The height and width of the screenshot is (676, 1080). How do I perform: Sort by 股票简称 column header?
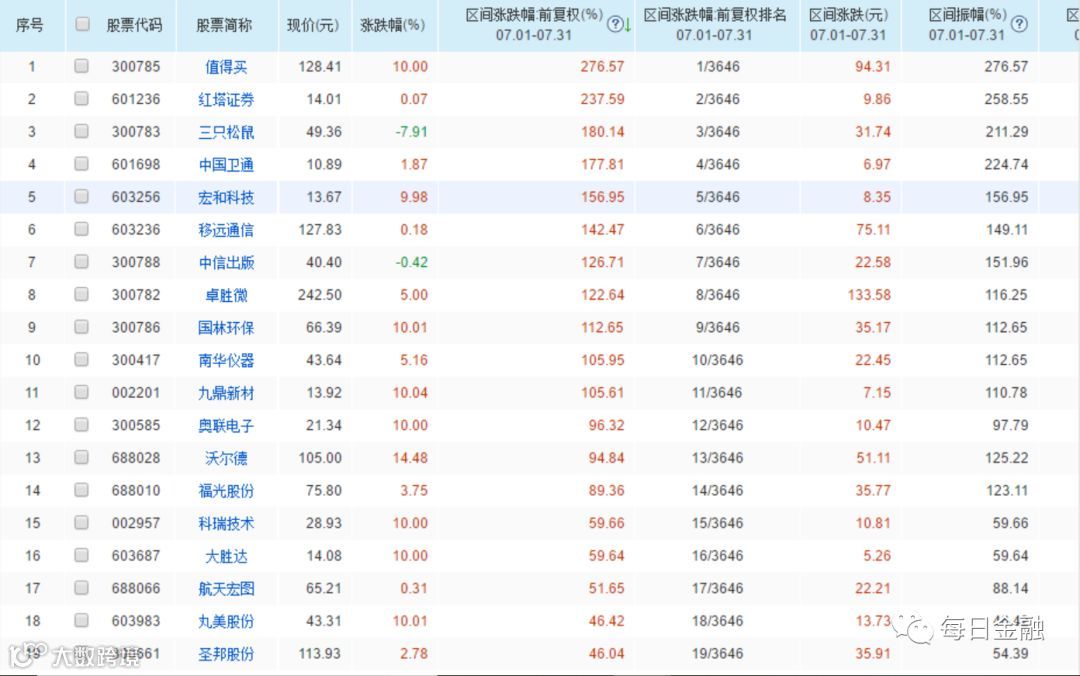tap(225, 25)
